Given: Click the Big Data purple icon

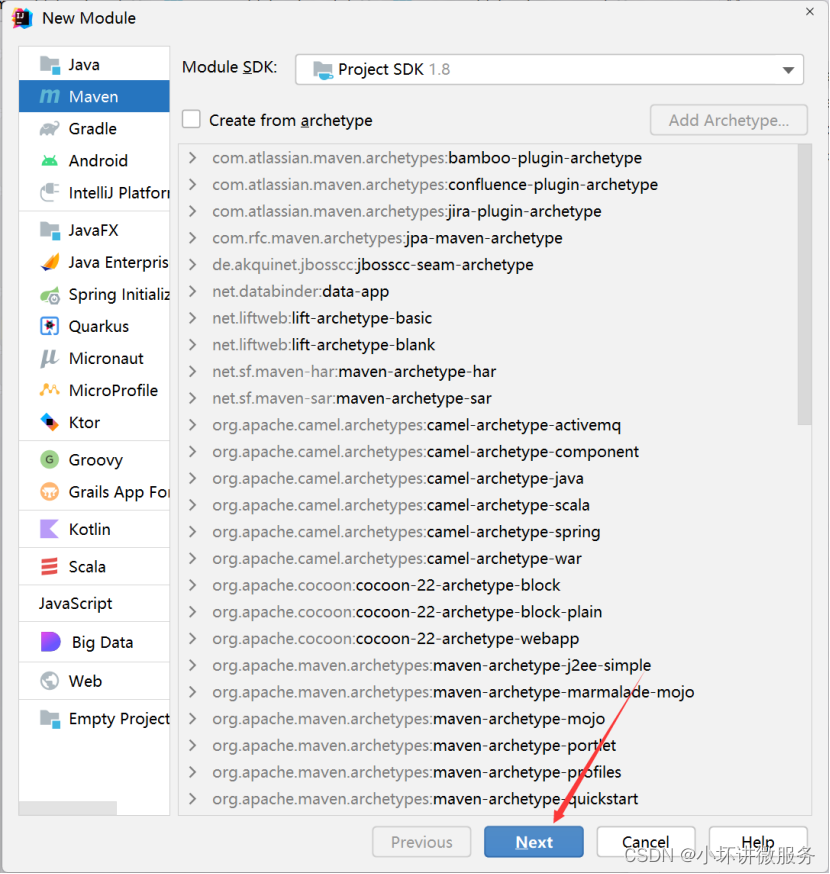Looking at the screenshot, I should (x=51, y=642).
